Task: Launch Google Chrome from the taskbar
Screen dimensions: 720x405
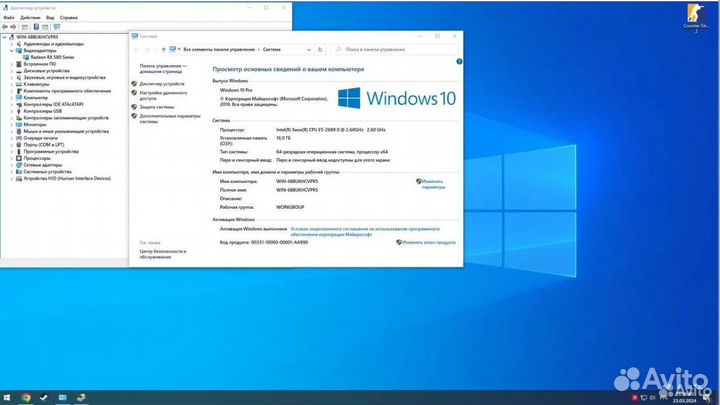Action: click(26, 398)
